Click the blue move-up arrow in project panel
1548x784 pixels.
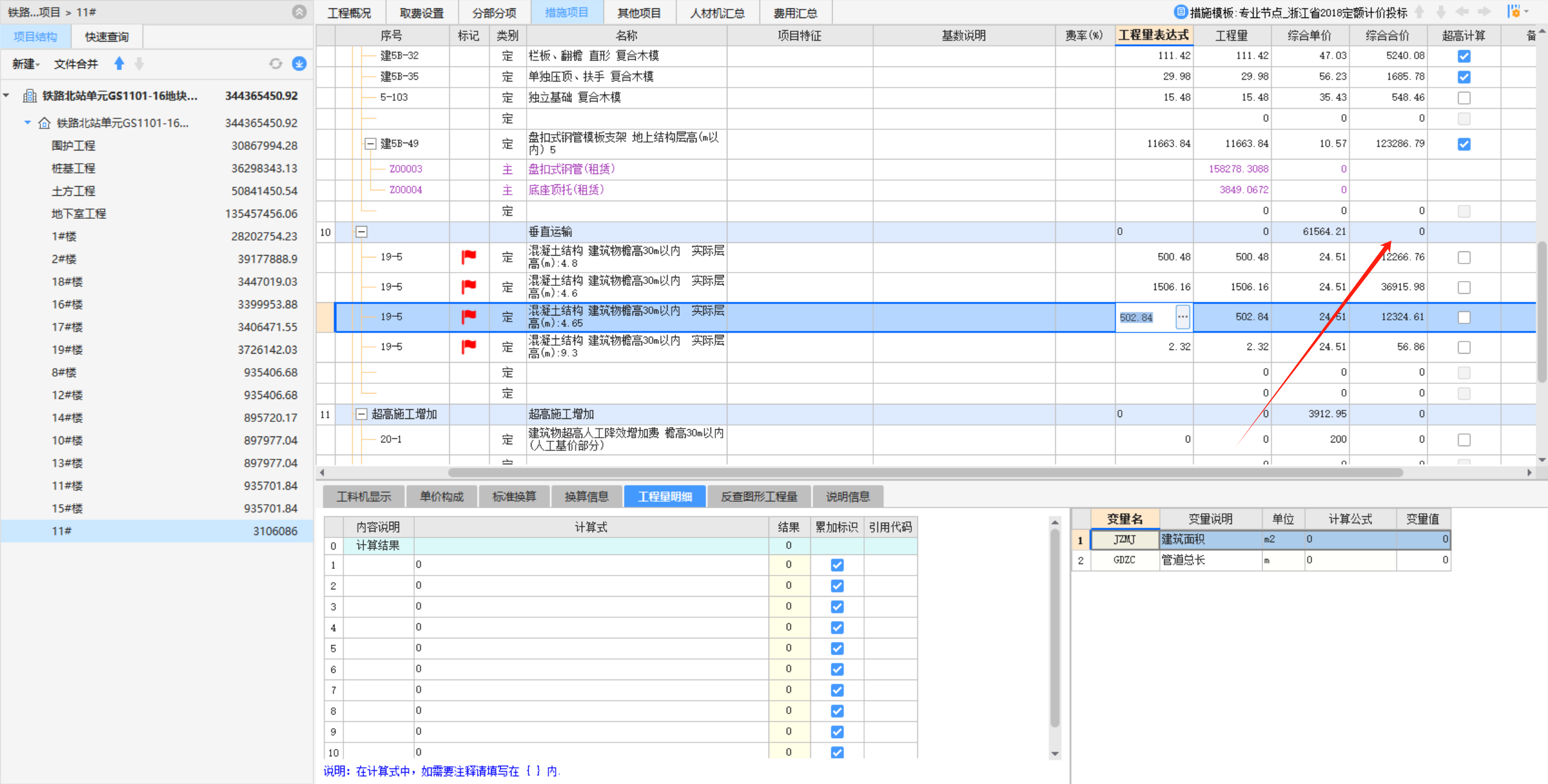tap(119, 63)
